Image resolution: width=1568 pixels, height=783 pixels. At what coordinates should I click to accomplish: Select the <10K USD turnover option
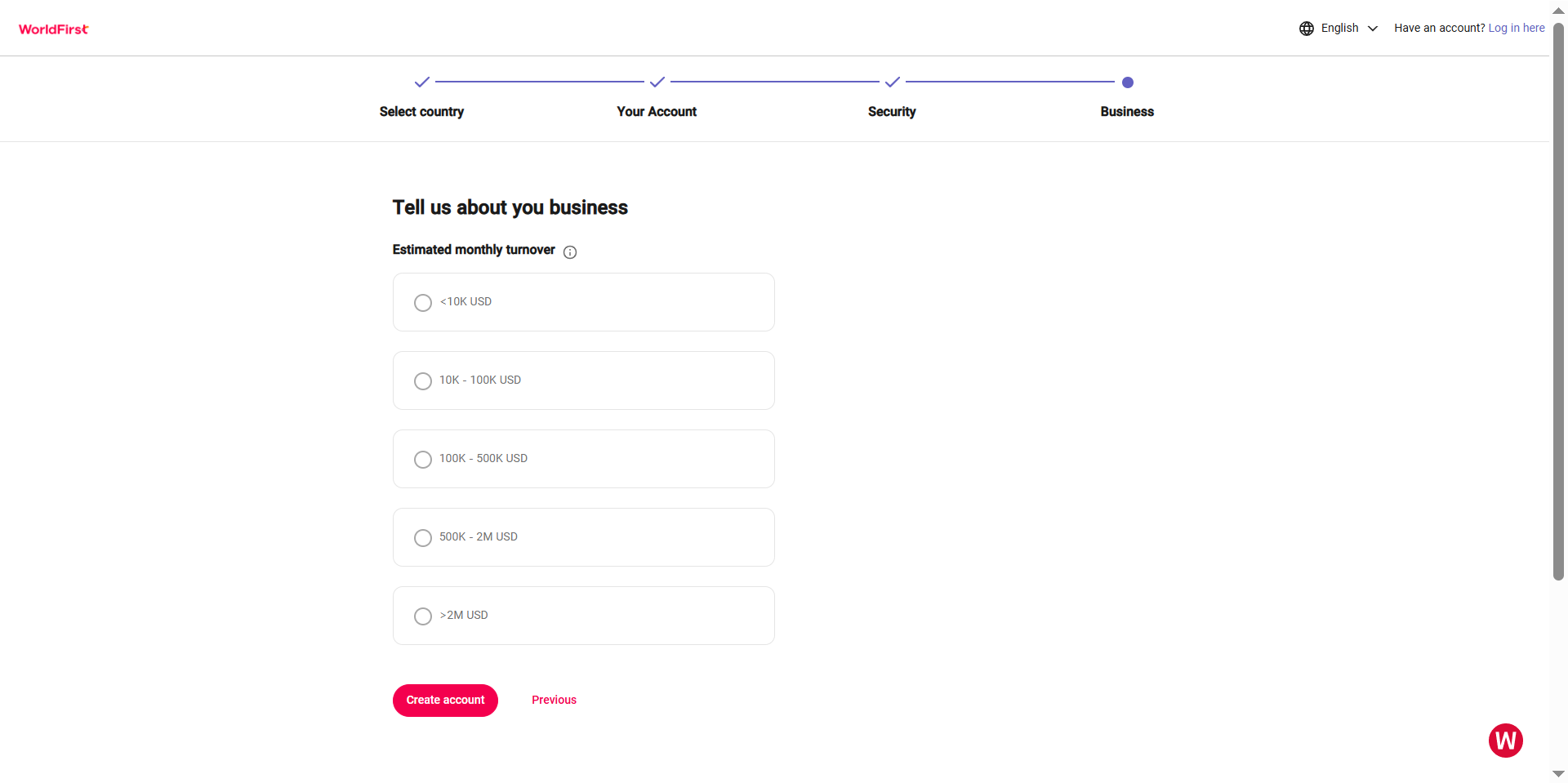coord(423,303)
